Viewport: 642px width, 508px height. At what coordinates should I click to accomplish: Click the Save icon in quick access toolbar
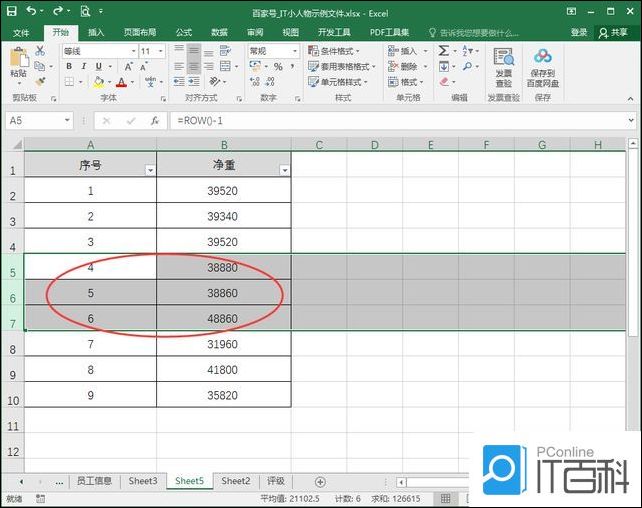coord(11,11)
